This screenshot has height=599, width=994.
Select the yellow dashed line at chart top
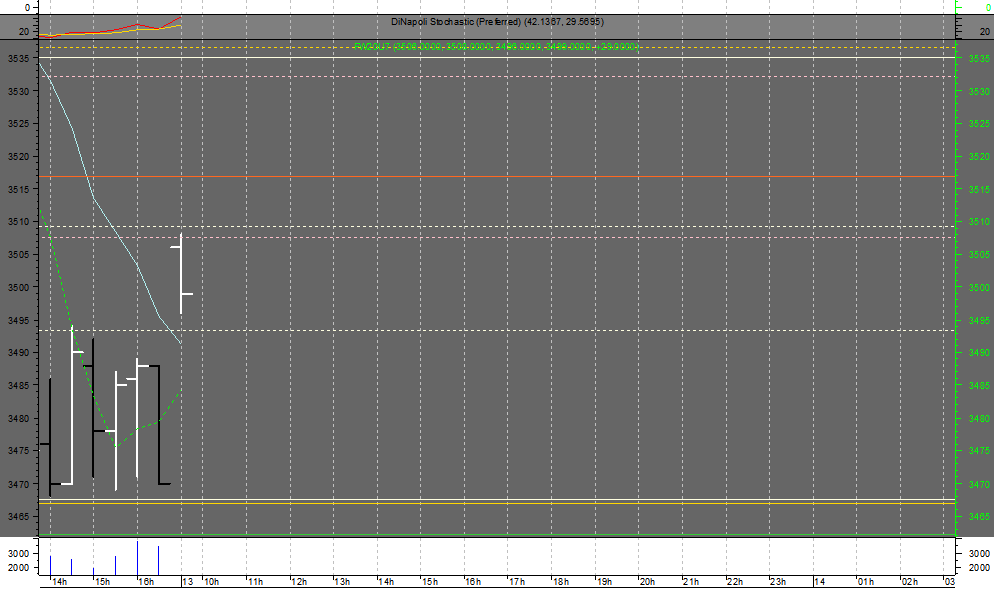[x=497, y=48]
